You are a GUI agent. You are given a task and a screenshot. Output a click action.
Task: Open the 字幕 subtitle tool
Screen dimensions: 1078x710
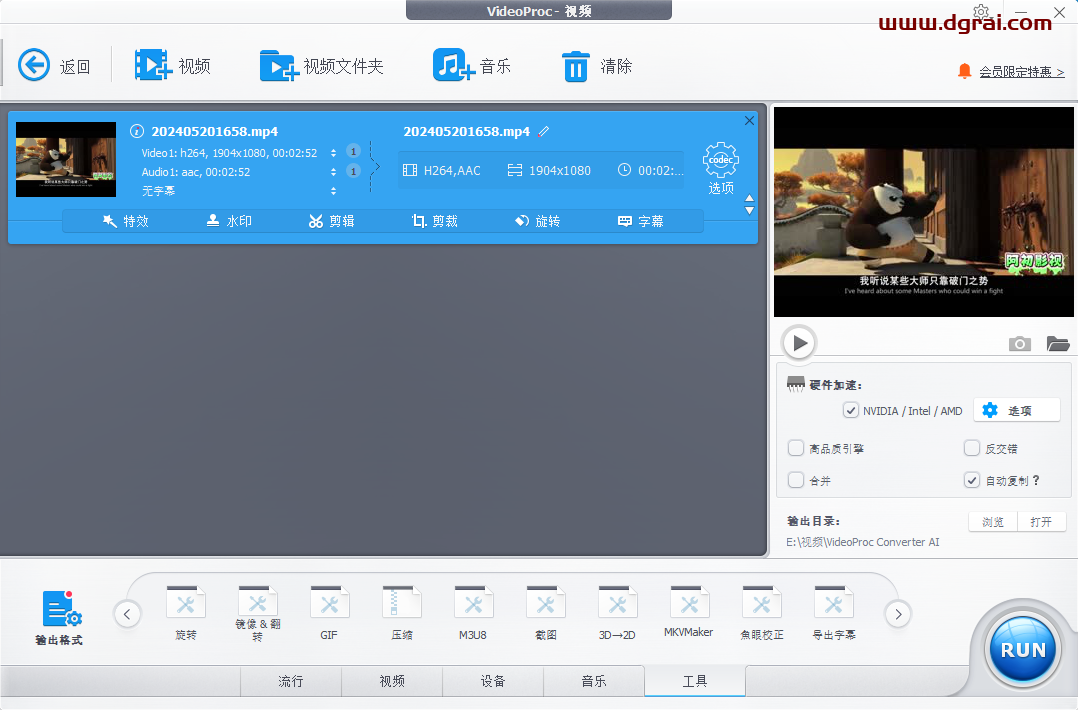pyautogui.click(x=641, y=221)
